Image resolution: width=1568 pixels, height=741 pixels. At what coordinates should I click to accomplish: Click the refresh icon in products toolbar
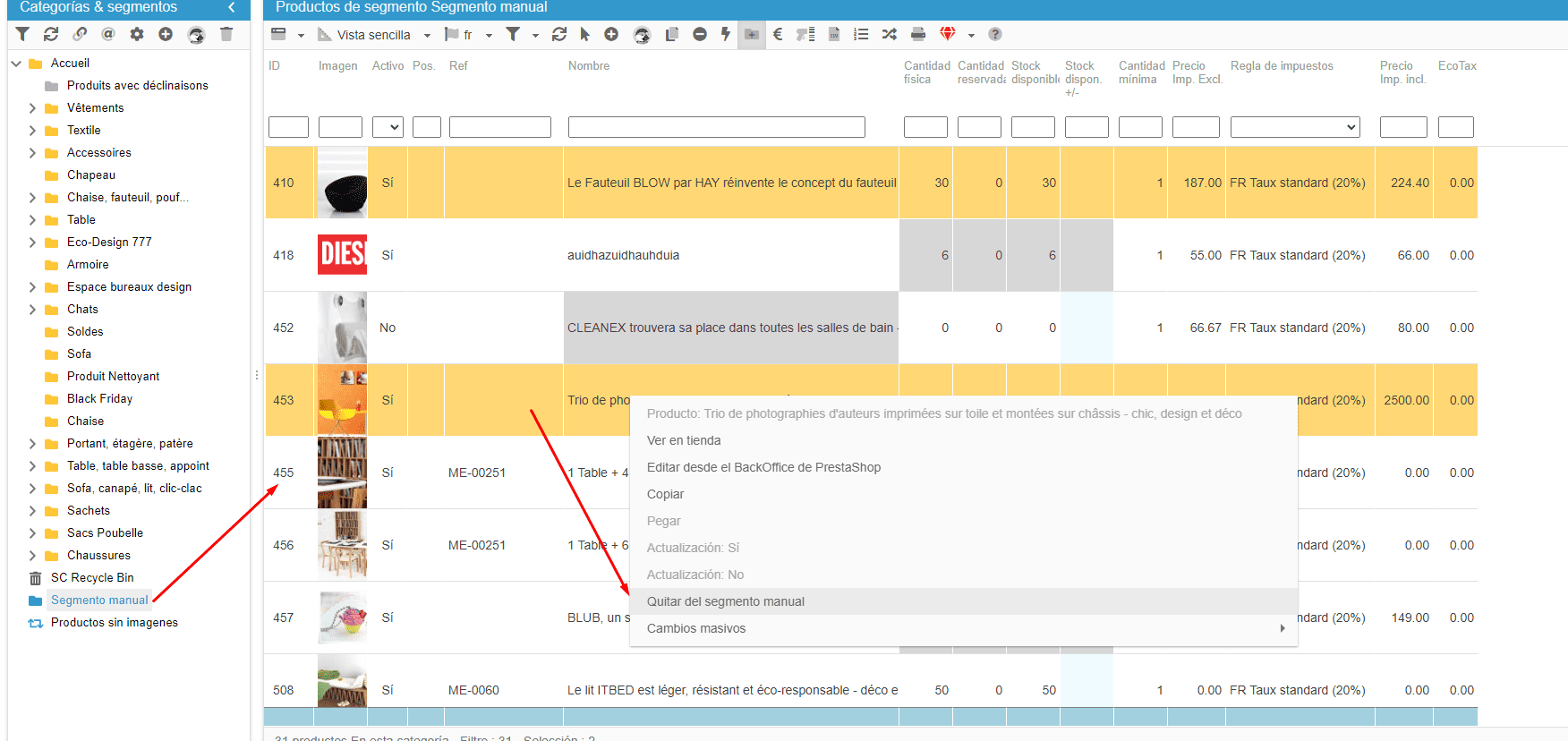pos(559,34)
